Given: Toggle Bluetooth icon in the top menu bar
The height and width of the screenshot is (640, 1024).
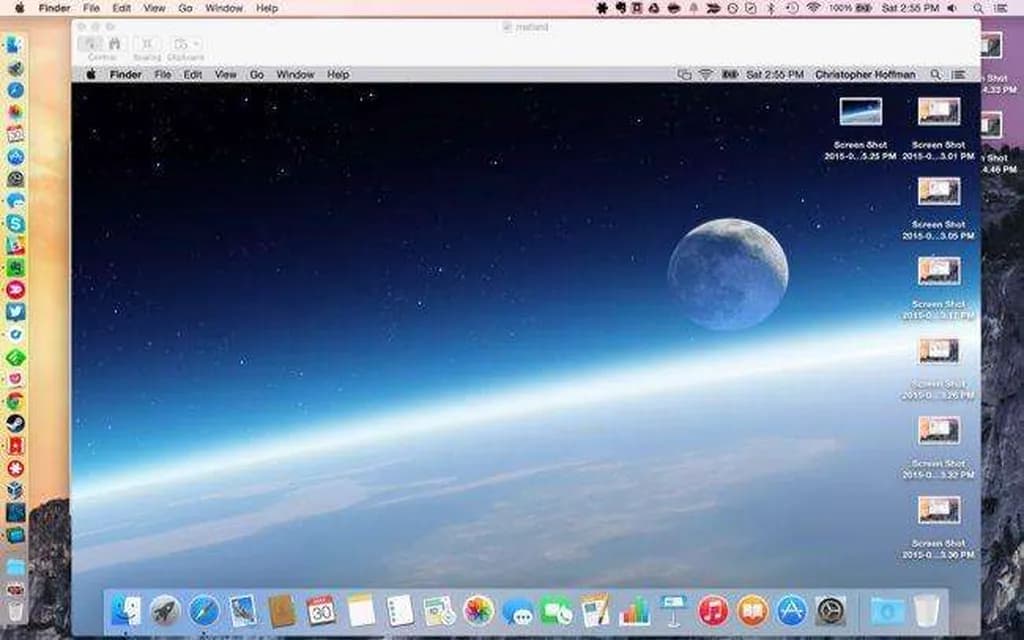Looking at the screenshot, I should coord(770,8).
